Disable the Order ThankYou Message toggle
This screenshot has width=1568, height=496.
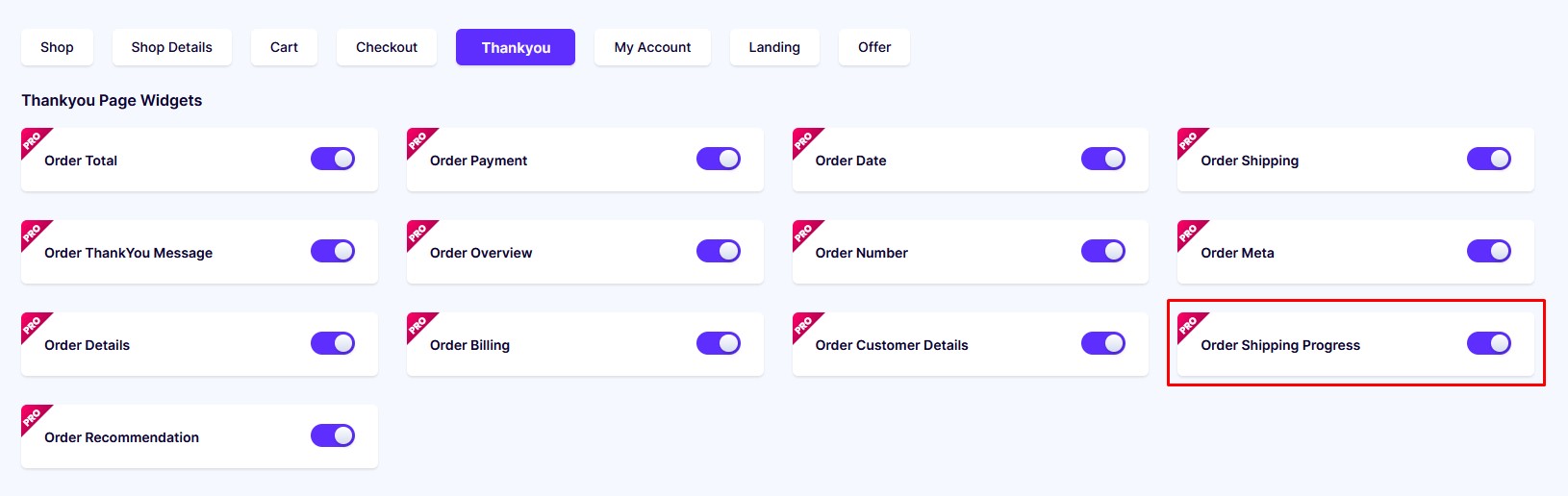point(333,251)
